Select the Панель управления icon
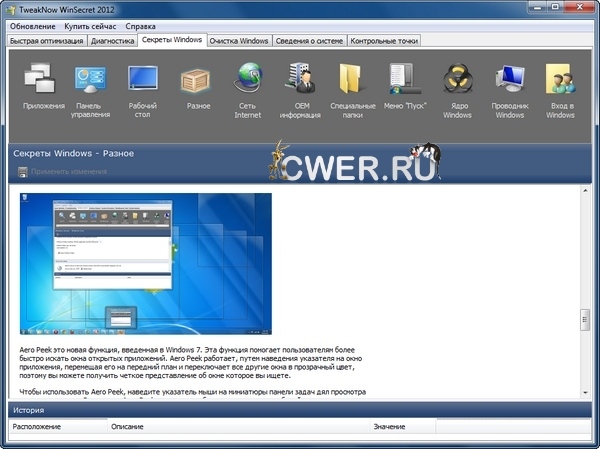Screen dimensions: 600x449 [x=90, y=79]
